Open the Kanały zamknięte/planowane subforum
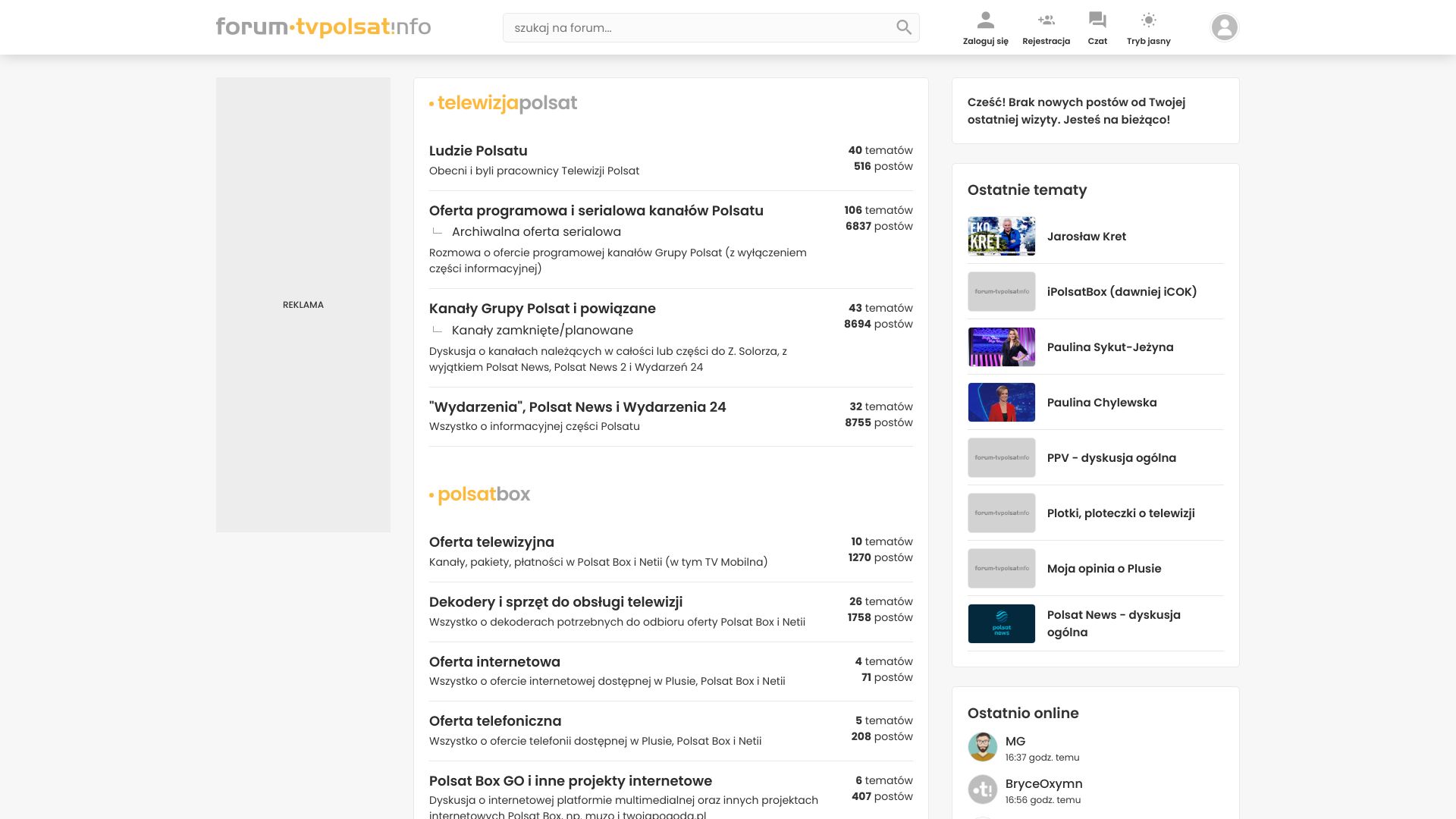Viewport: 1456px width, 819px height. click(x=542, y=331)
